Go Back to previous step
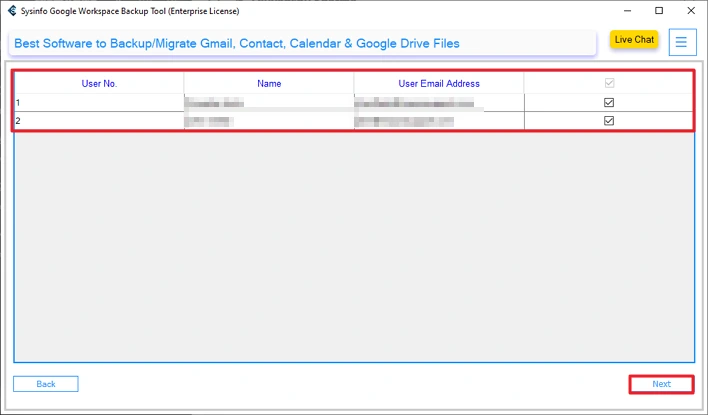Screen dimensions: 708x415 46,384
